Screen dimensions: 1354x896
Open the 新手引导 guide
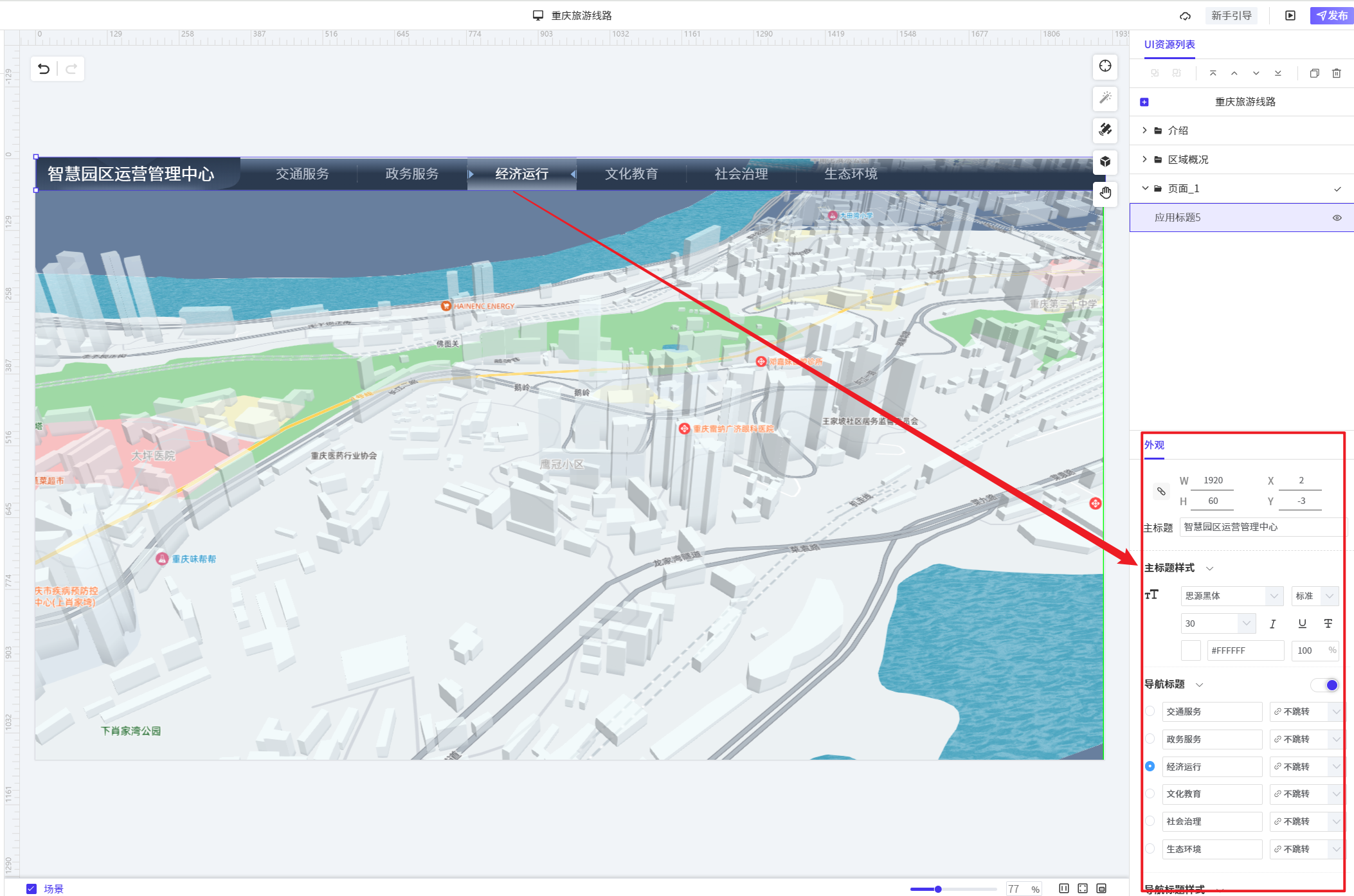coord(1231,15)
